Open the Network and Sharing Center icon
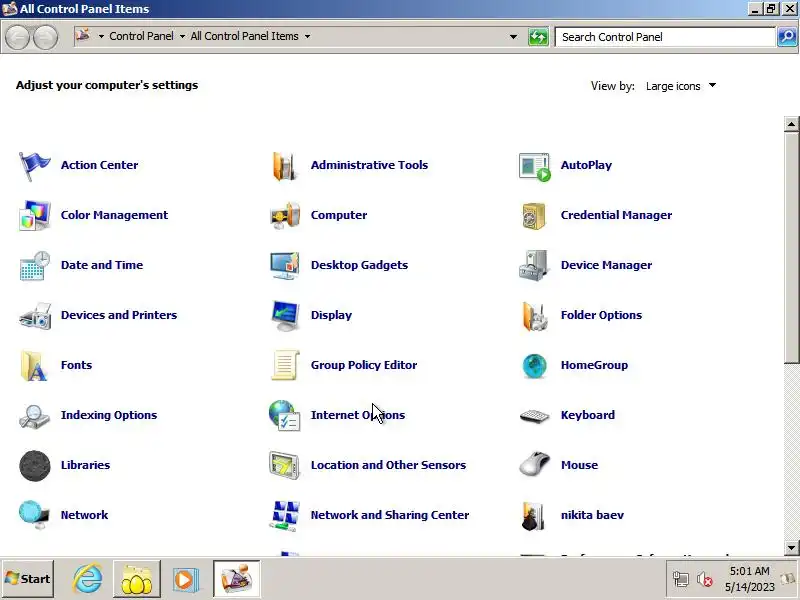 tap(285, 515)
